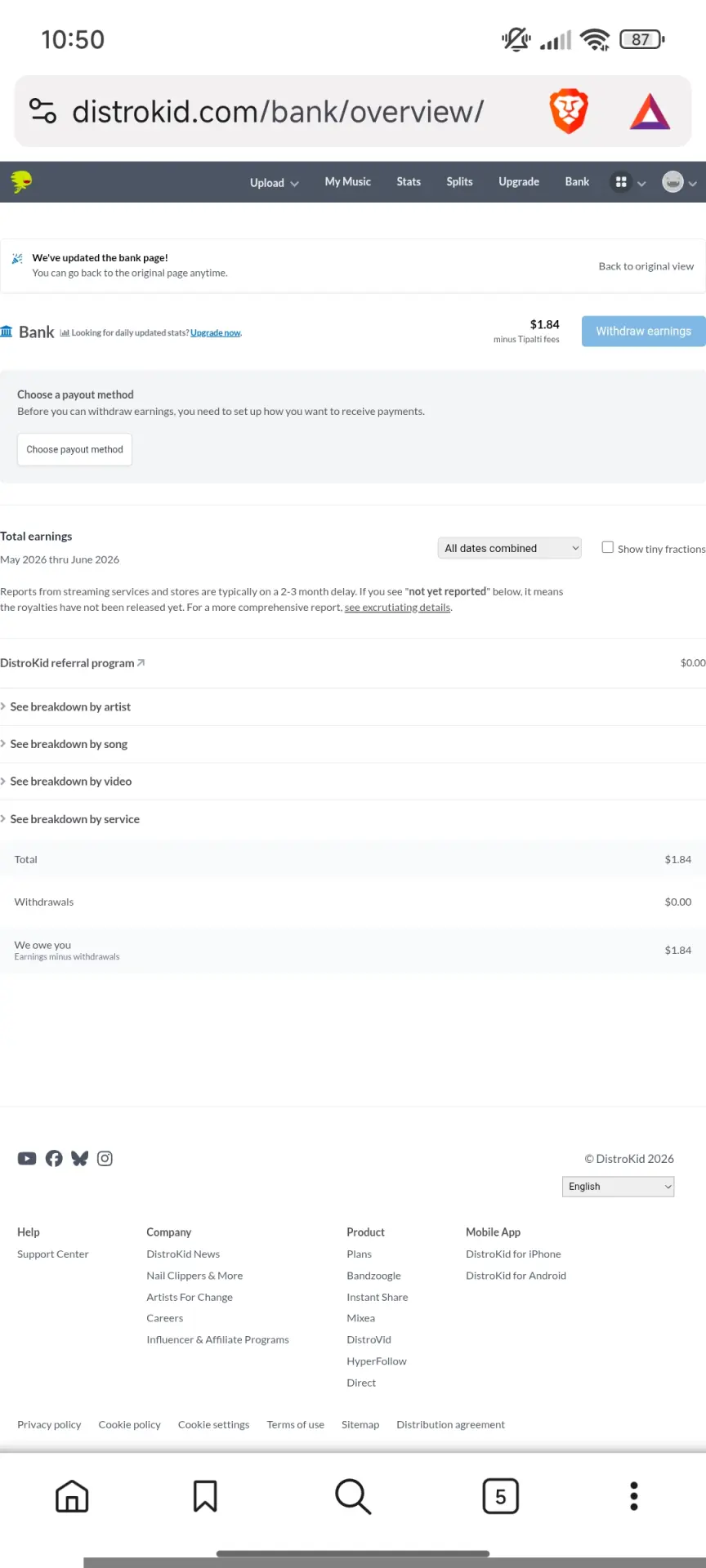Click the Withdraw earnings button
The image size is (706, 1568).
tap(644, 331)
